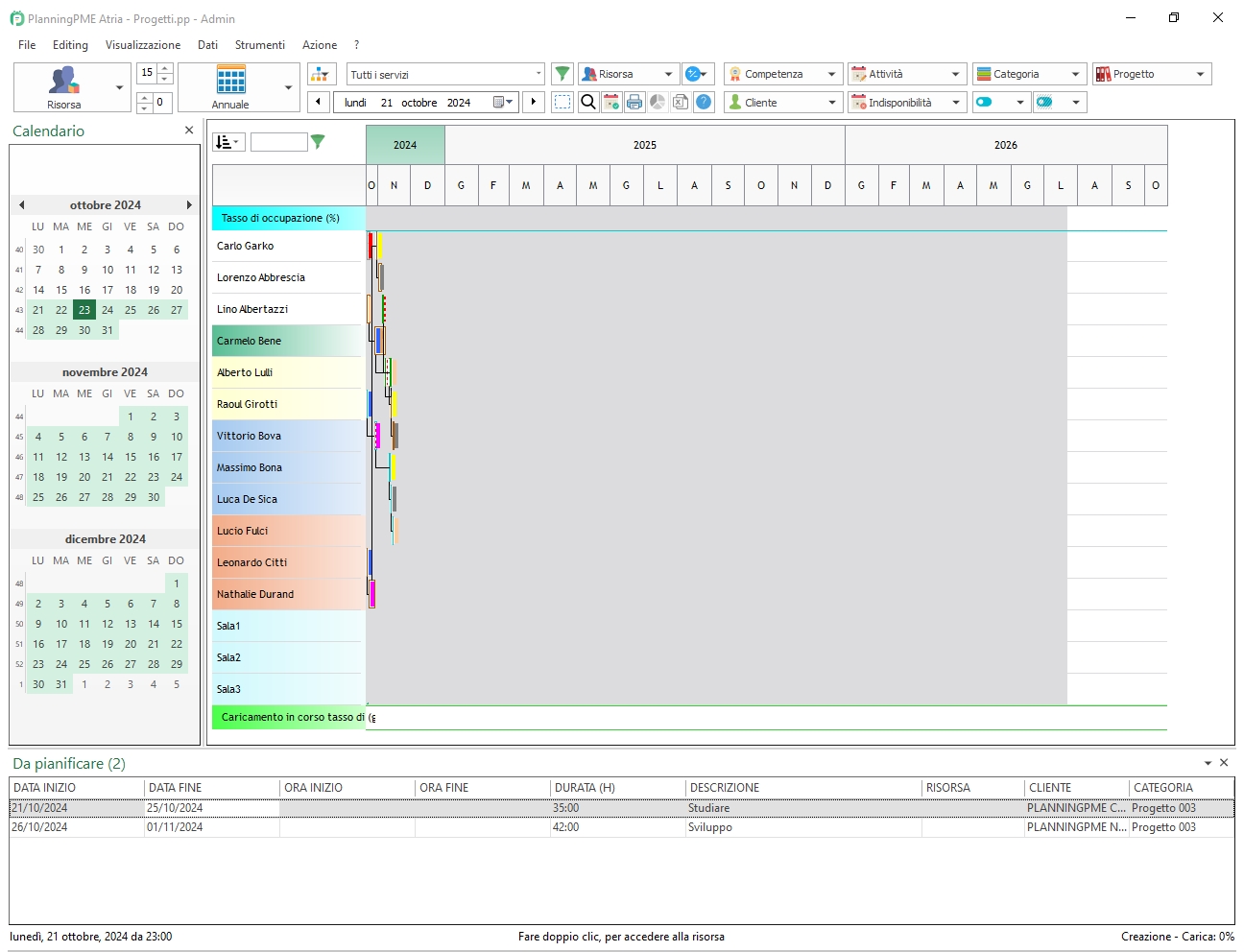Open the Indisponibilità filter dropdown

click(x=907, y=102)
